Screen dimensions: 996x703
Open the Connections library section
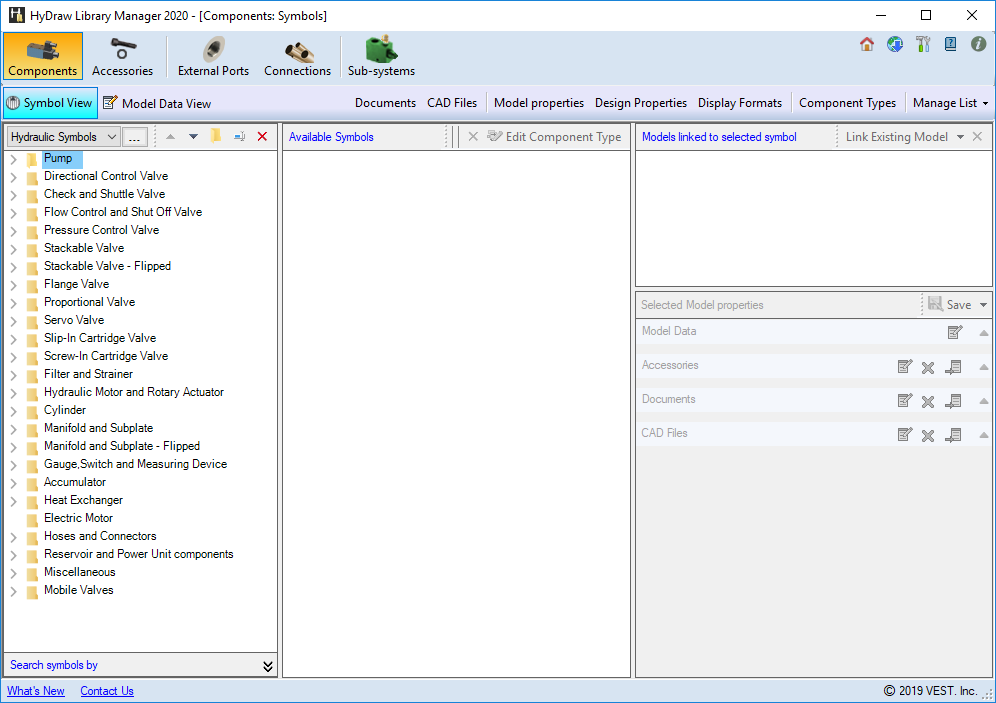point(297,57)
